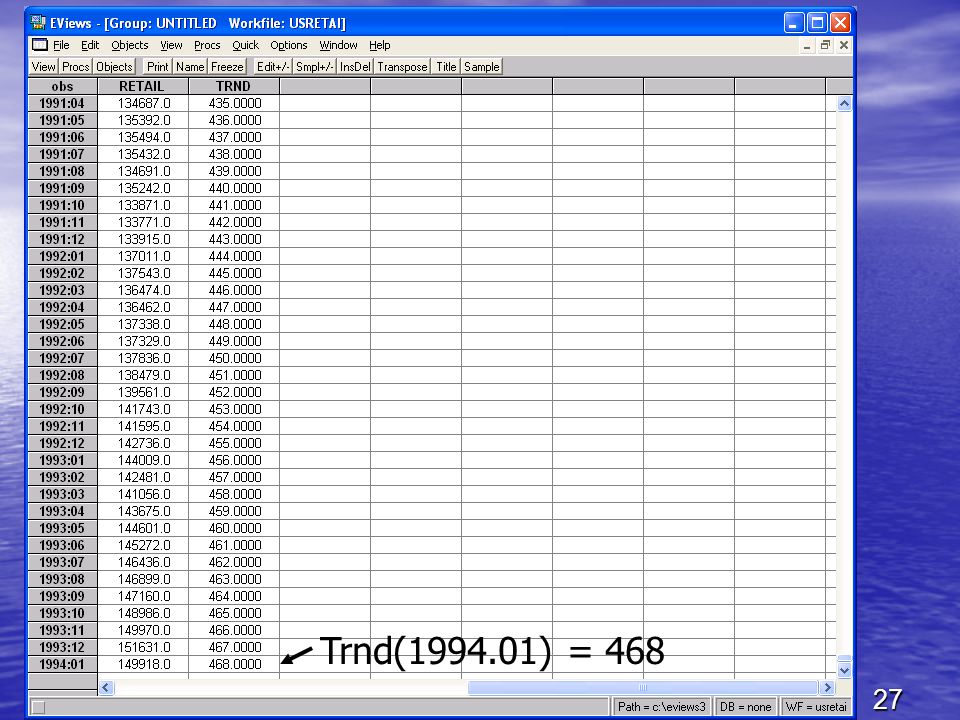
Task: Click RETAIL cell 141743.0
Action: pos(143,410)
